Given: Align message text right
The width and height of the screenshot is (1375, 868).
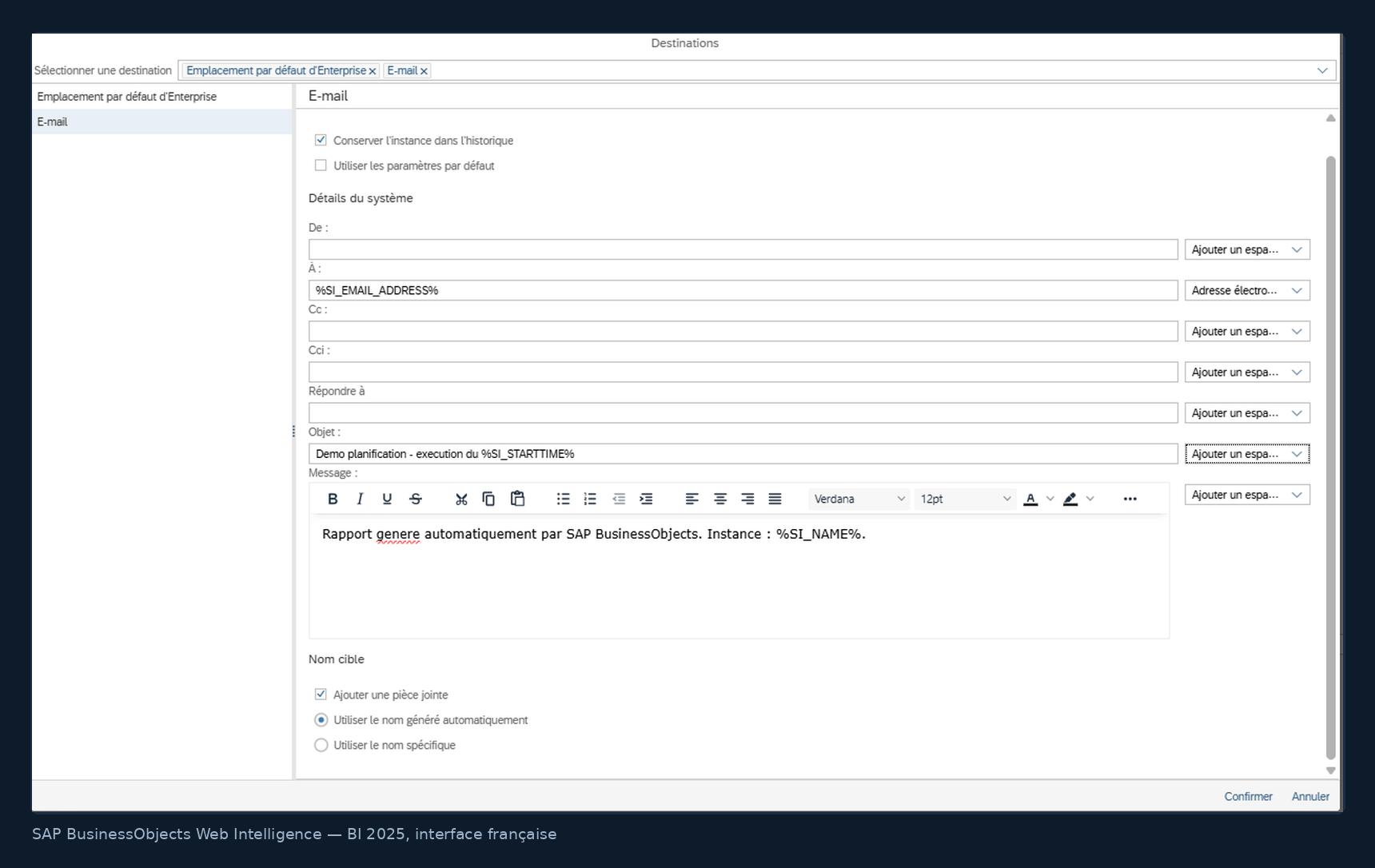Looking at the screenshot, I should [x=747, y=499].
